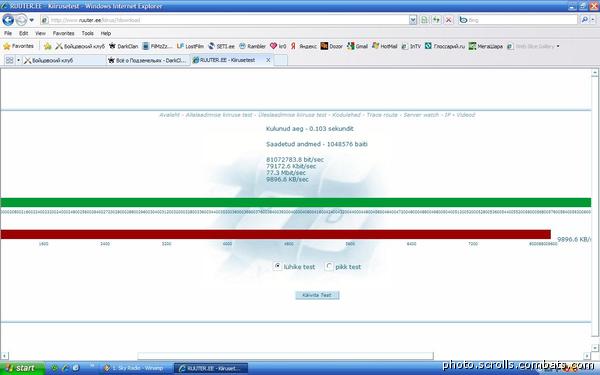Open the Help menu
Viewport: 600px width, 375px height.
[x=106, y=33]
